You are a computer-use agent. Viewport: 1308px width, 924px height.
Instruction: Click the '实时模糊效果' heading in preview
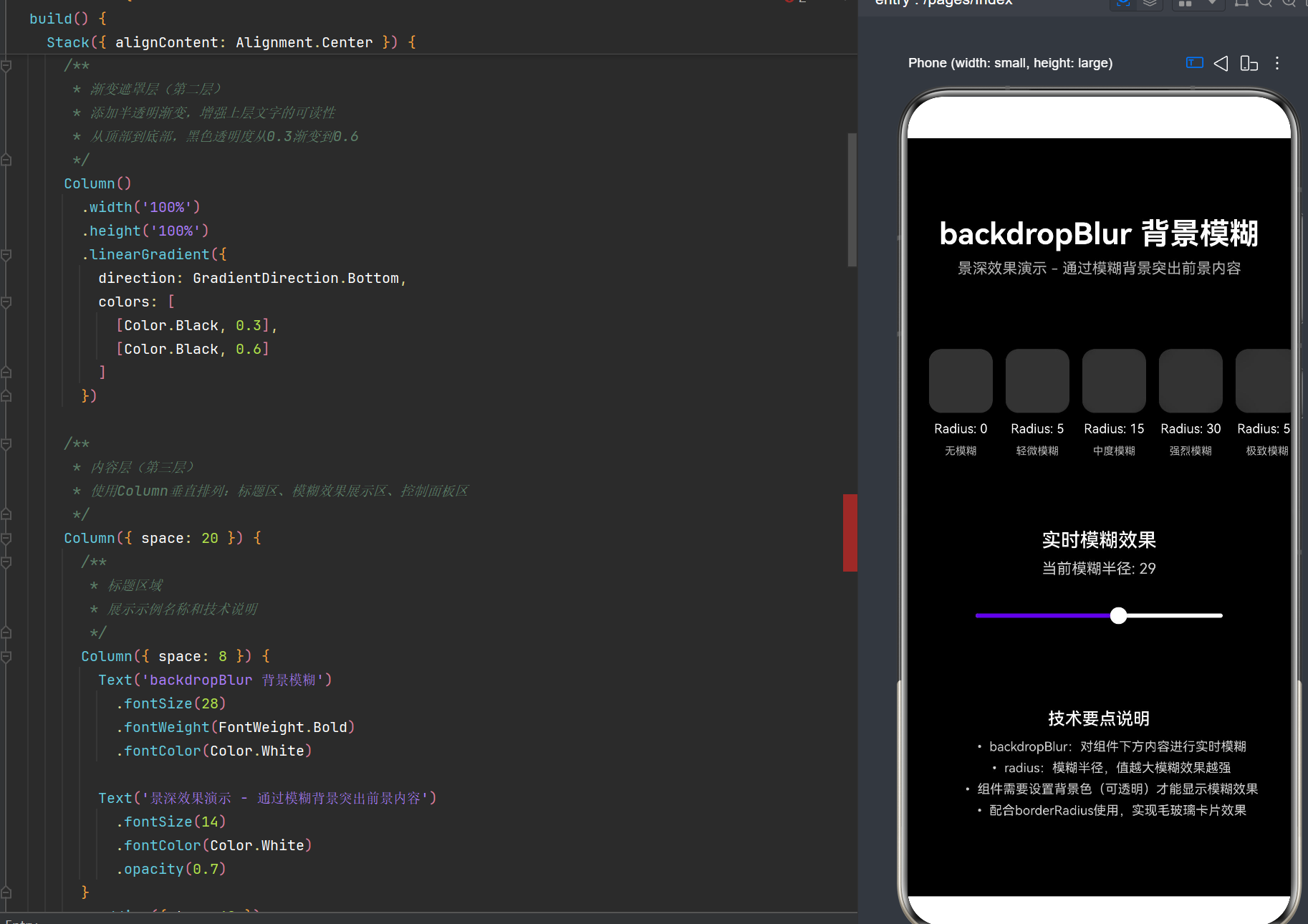(1099, 539)
